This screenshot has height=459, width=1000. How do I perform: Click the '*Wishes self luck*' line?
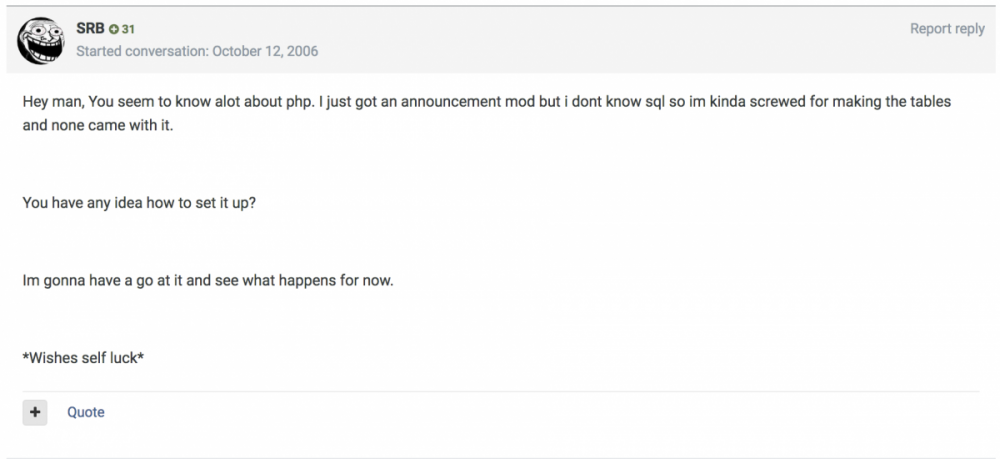pyautogui.click(x=84, y=356)
